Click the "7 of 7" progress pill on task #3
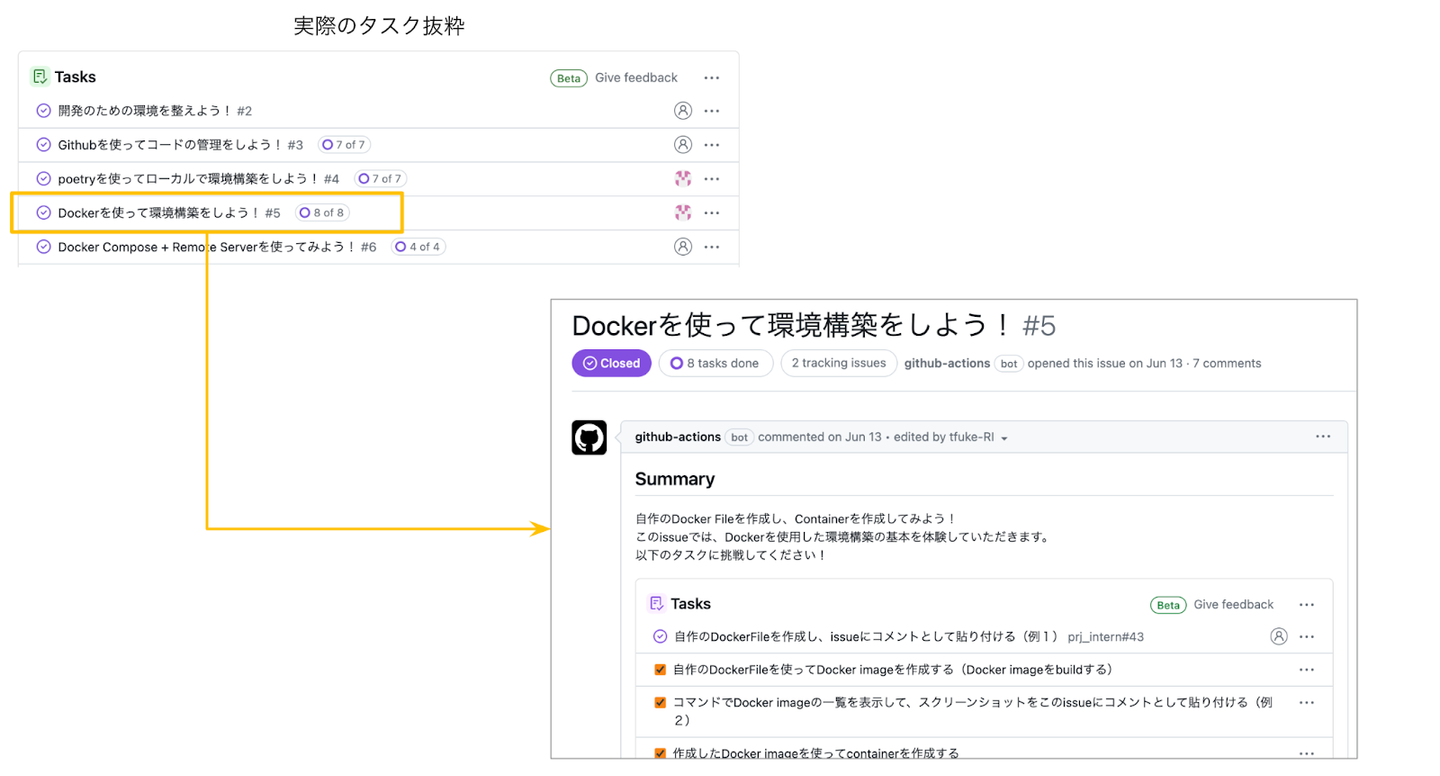This screenshot has width=1440, height=776. [x=344, y=145]
